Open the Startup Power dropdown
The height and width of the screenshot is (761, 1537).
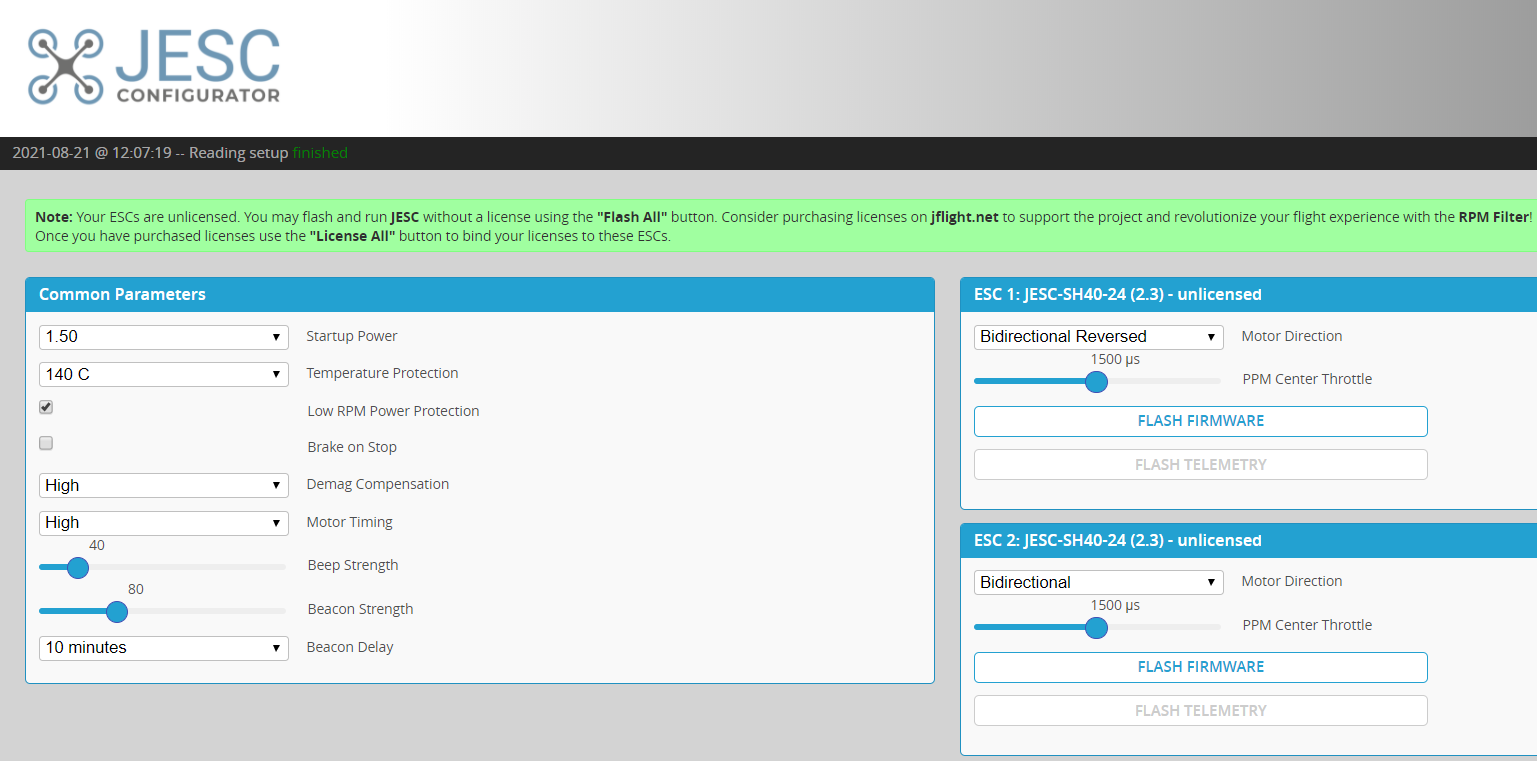[x=164, y=337]
